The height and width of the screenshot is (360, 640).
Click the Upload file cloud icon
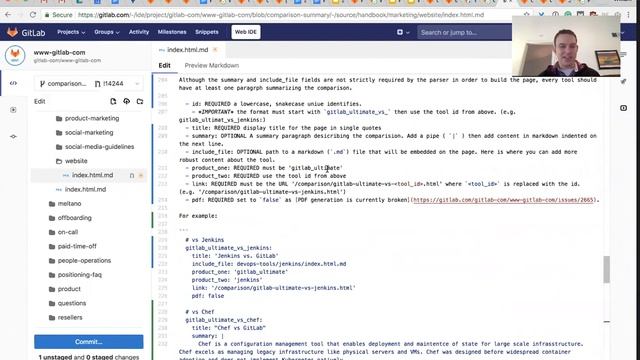pyautogui.click(x=127, y=101)
